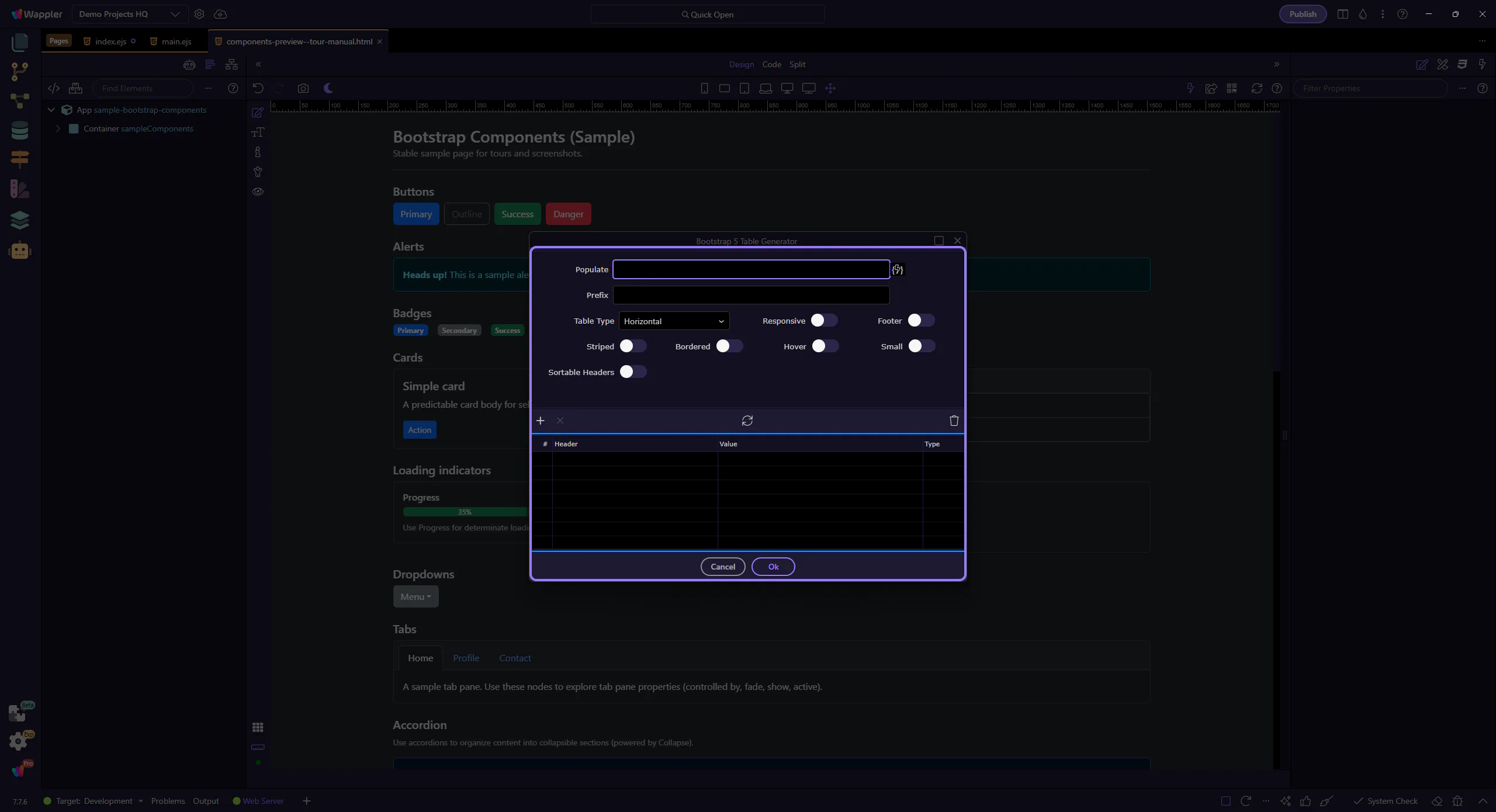Enable the Striped toggle
Image resolution: width=1496 pixels, height=812 pixels.
click(632, 346)
